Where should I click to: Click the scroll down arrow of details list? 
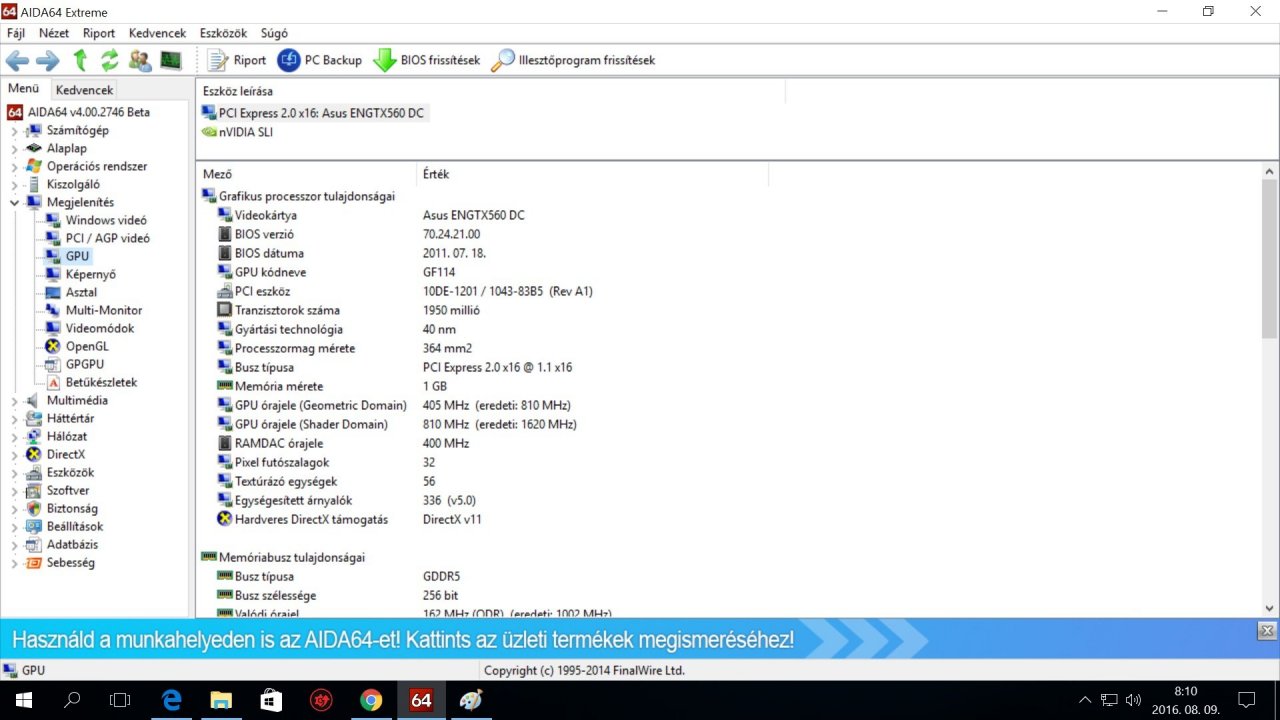(1270, 607)
